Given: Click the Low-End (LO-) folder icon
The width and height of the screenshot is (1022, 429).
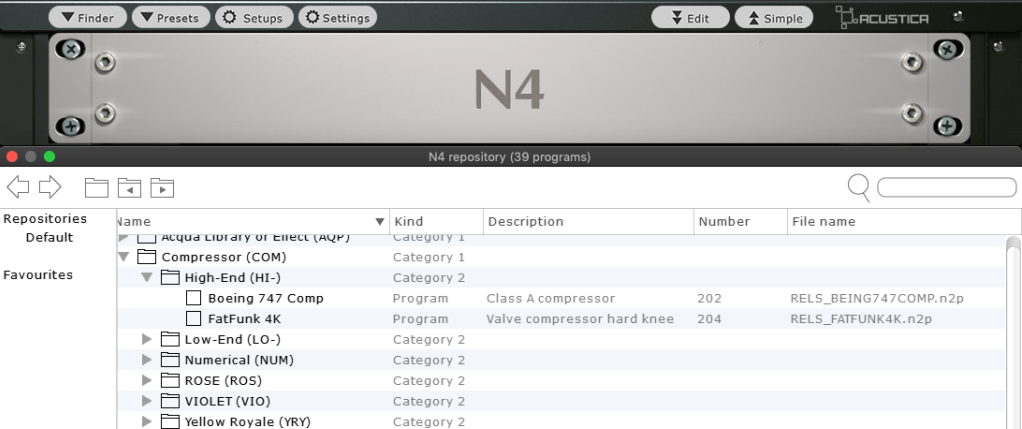Looking at the screenshot, I should point(170,340).
